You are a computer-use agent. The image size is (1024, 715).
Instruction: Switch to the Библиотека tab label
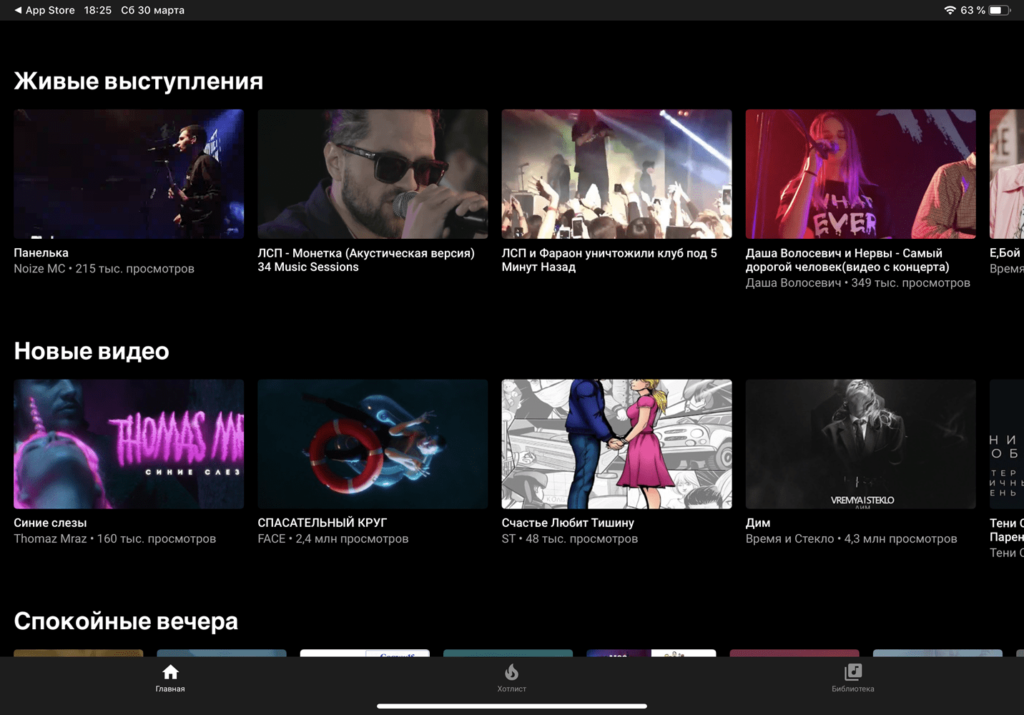(x=852, y=689)
